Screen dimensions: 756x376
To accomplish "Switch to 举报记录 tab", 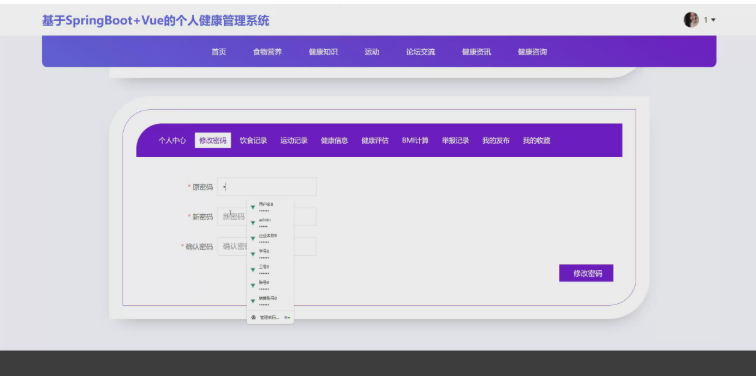I will pyautogui.click(x=455, y=140).
